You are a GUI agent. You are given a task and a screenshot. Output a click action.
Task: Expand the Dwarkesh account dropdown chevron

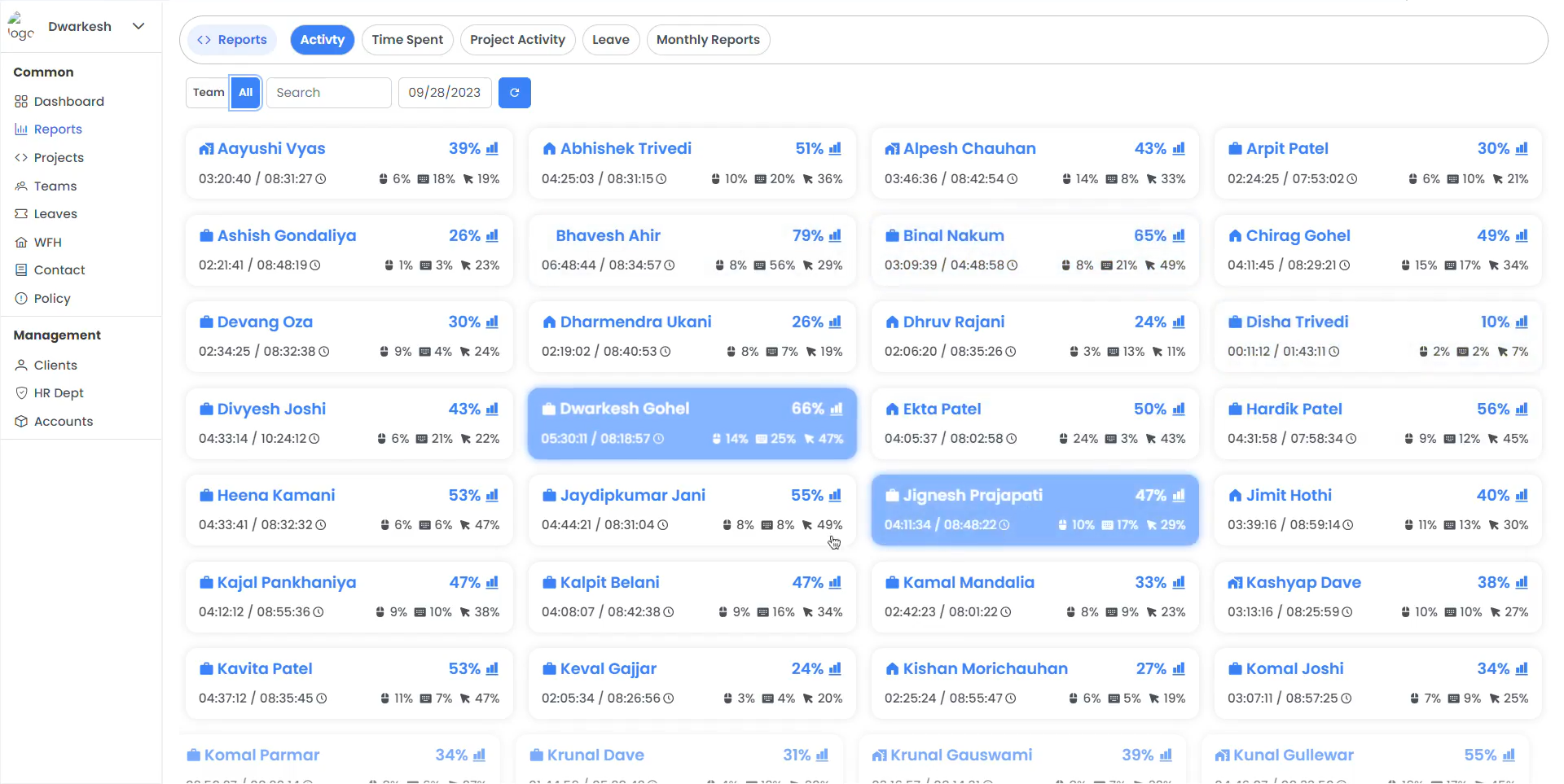(x=138, y=26)
